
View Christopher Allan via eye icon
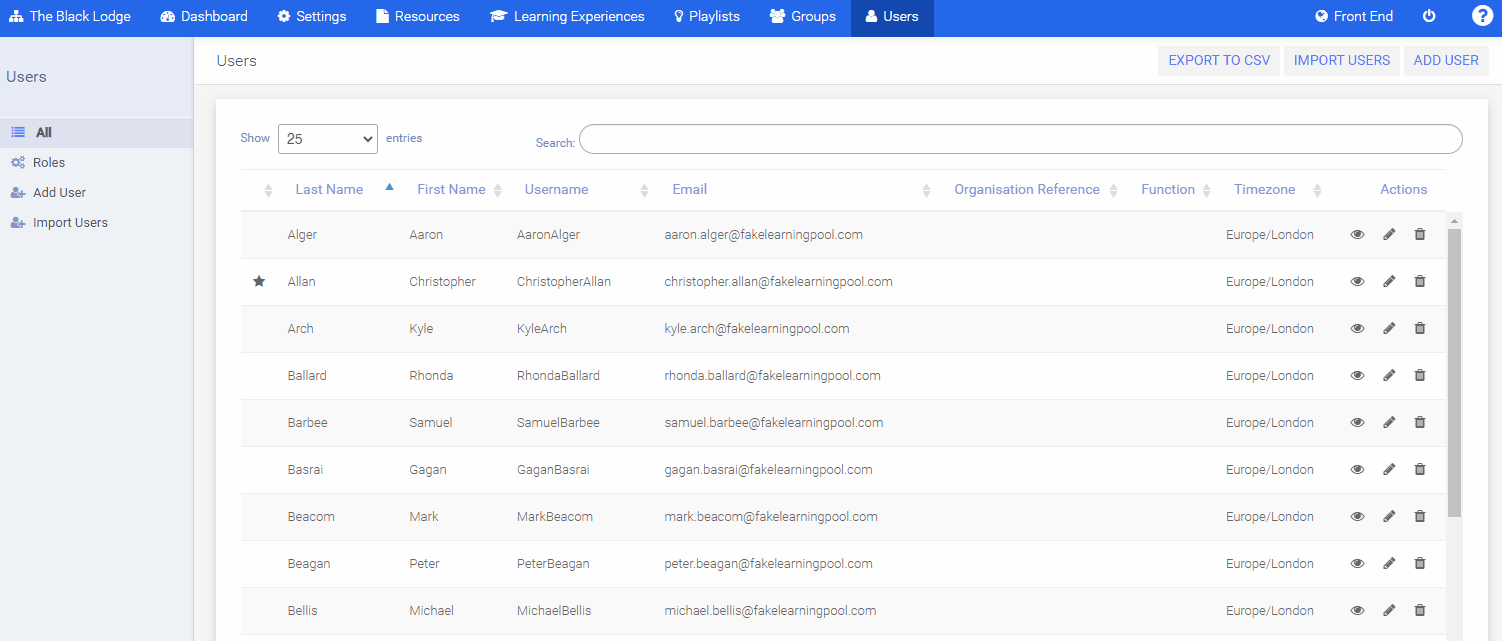[1357, 282]
